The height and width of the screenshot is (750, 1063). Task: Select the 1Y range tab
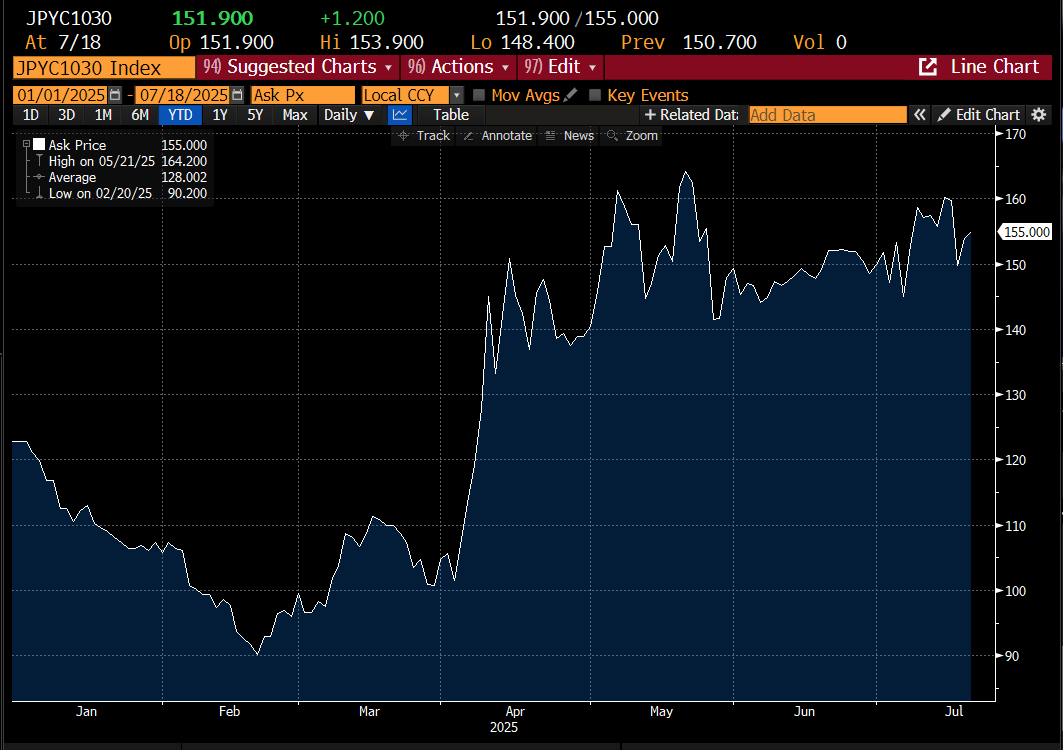[x=220, y=115]
